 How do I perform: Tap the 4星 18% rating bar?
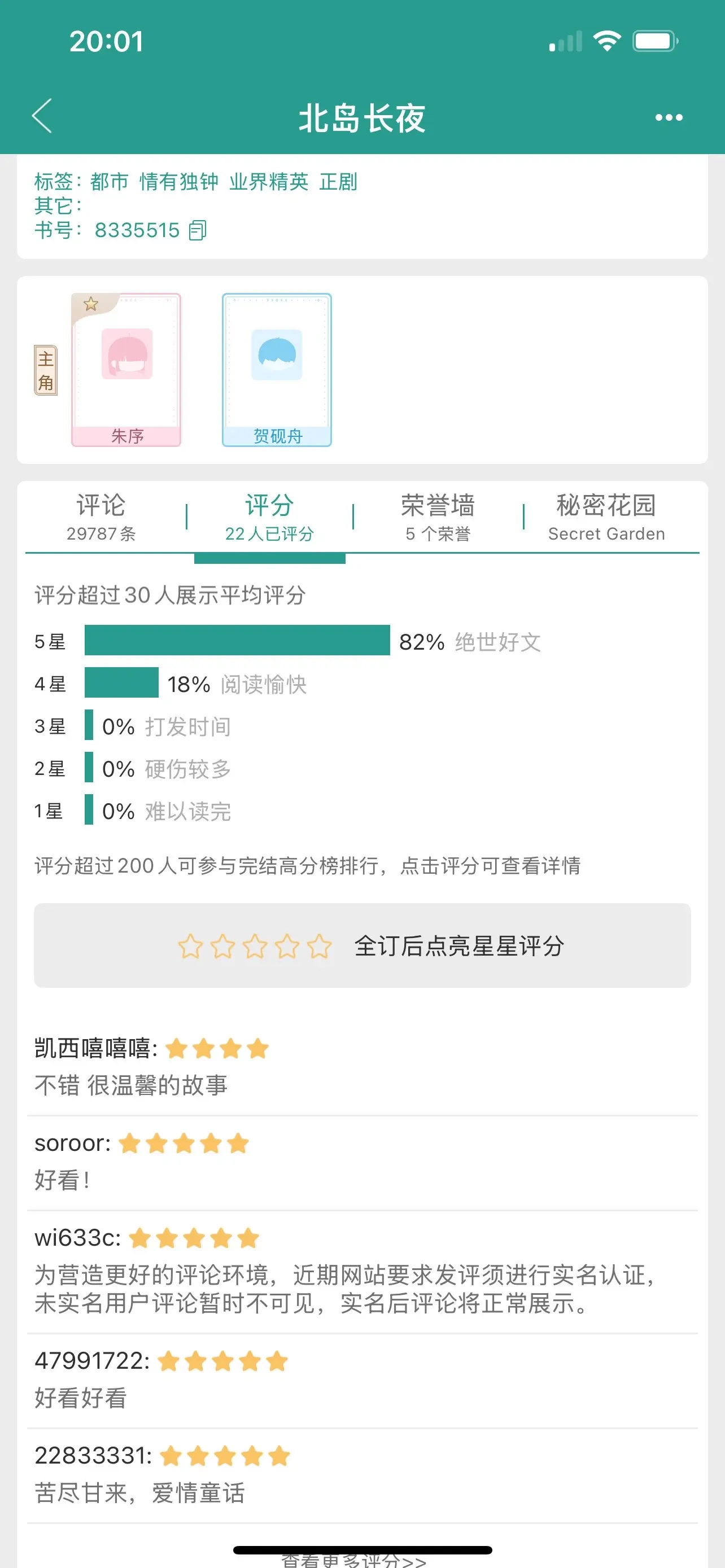(121, 682)
